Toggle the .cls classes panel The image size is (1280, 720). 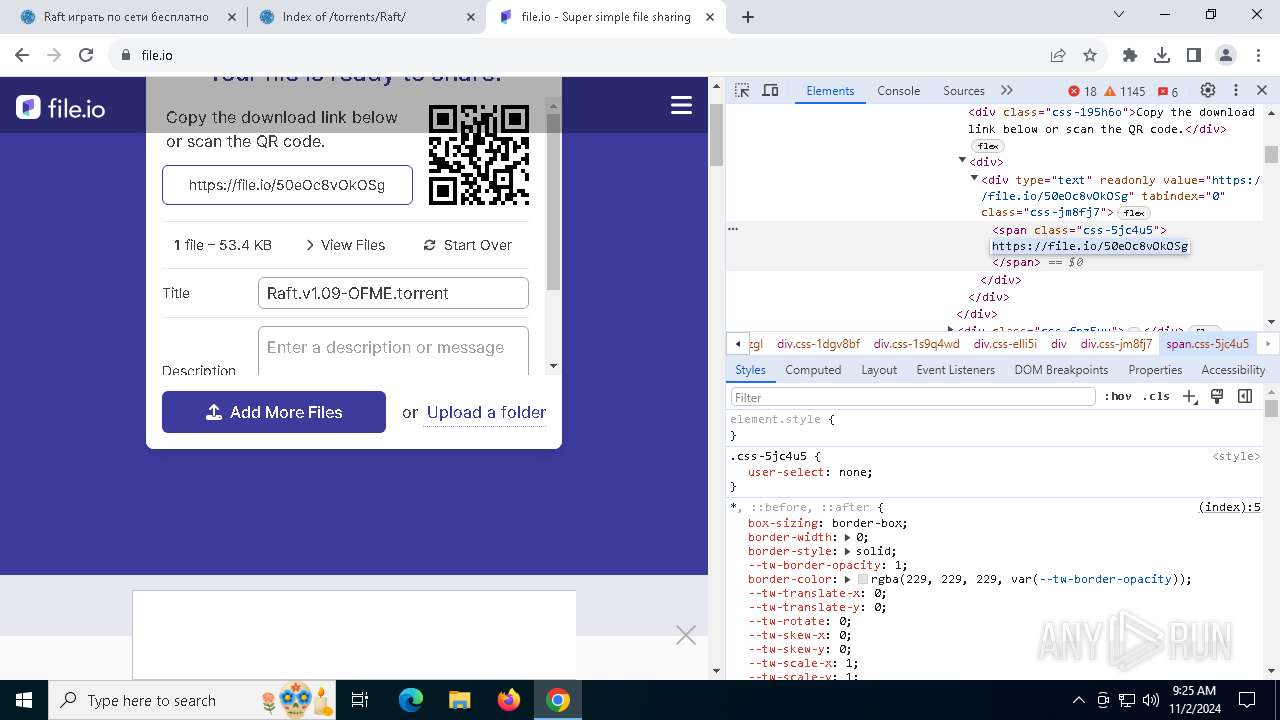click(x=1156, y=397)
